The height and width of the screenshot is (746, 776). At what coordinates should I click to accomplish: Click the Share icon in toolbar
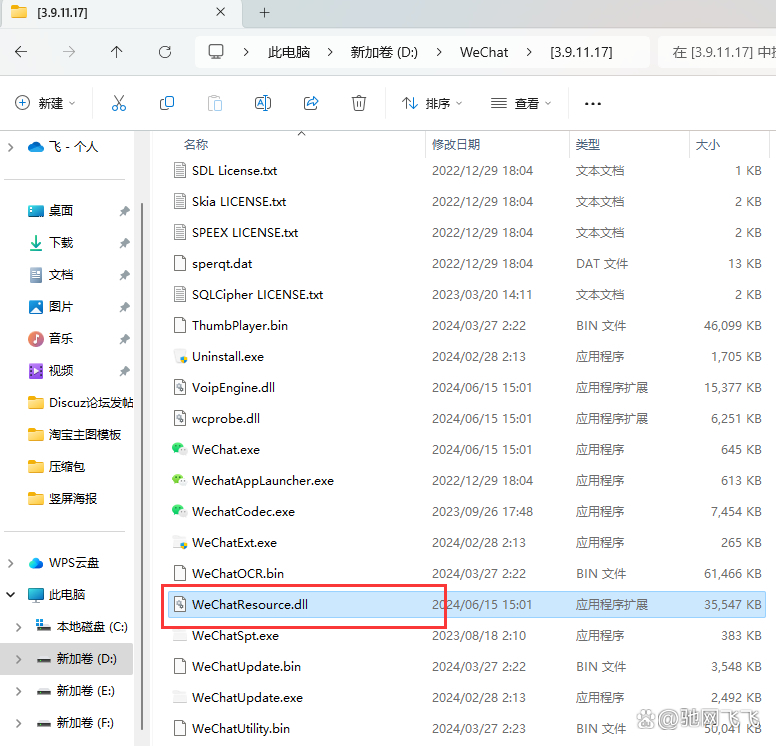311,103
